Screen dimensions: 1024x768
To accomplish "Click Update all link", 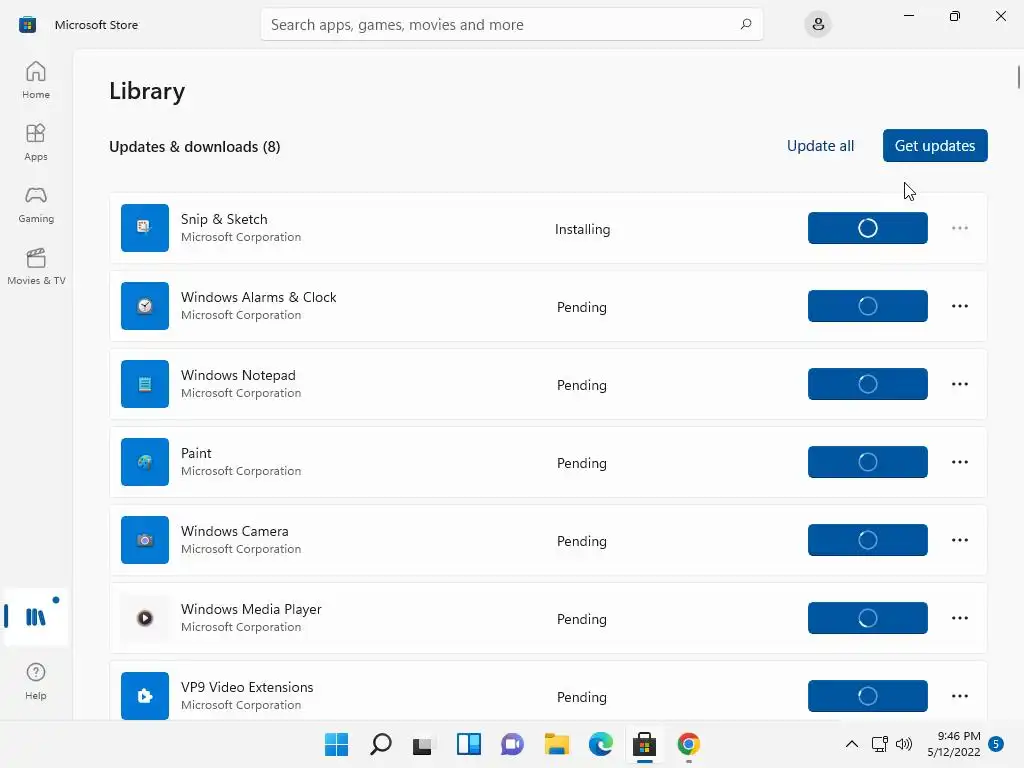I will click(x=820, y=146).
